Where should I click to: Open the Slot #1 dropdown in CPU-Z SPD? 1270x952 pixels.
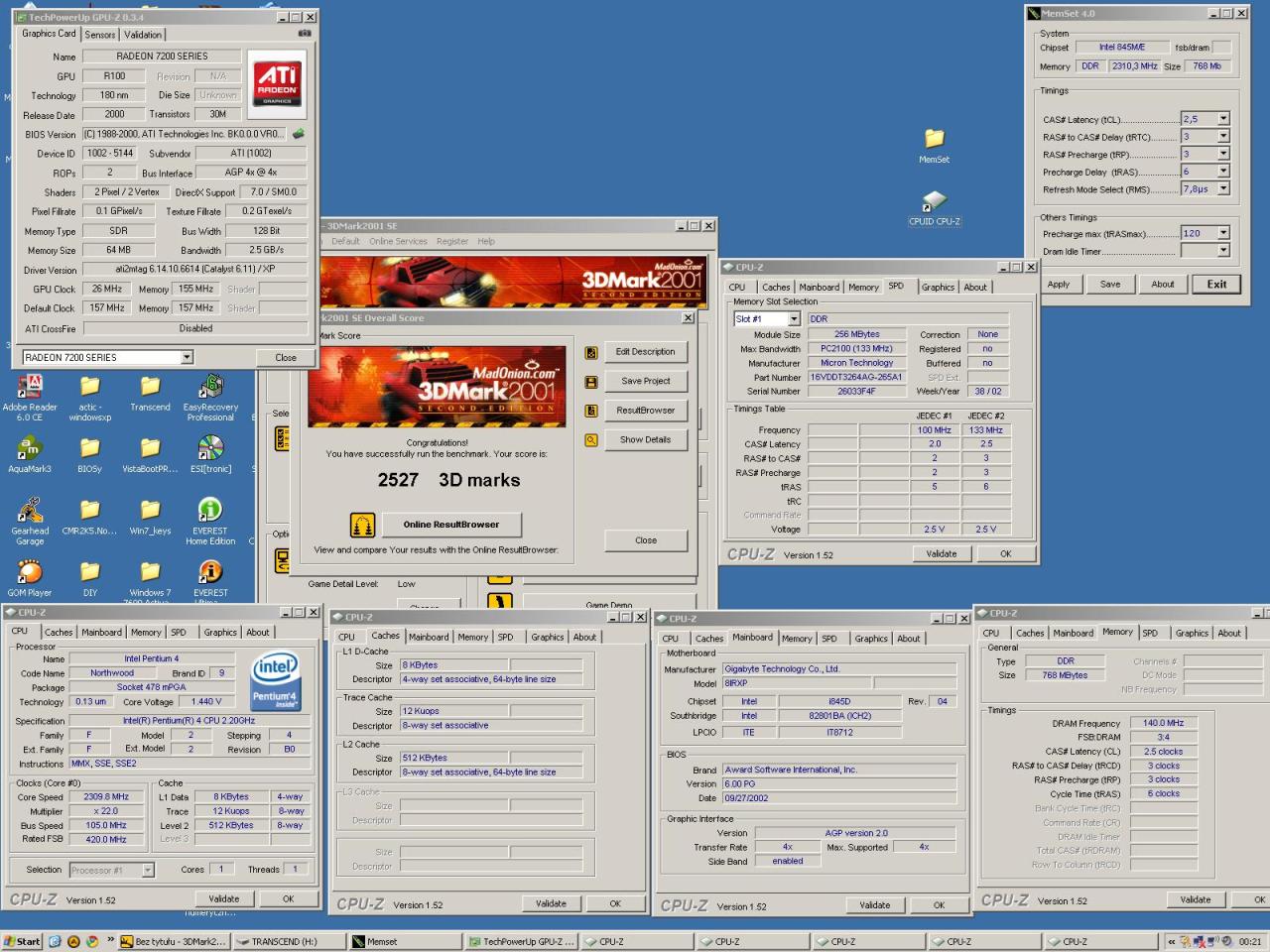tap(794, 319)
